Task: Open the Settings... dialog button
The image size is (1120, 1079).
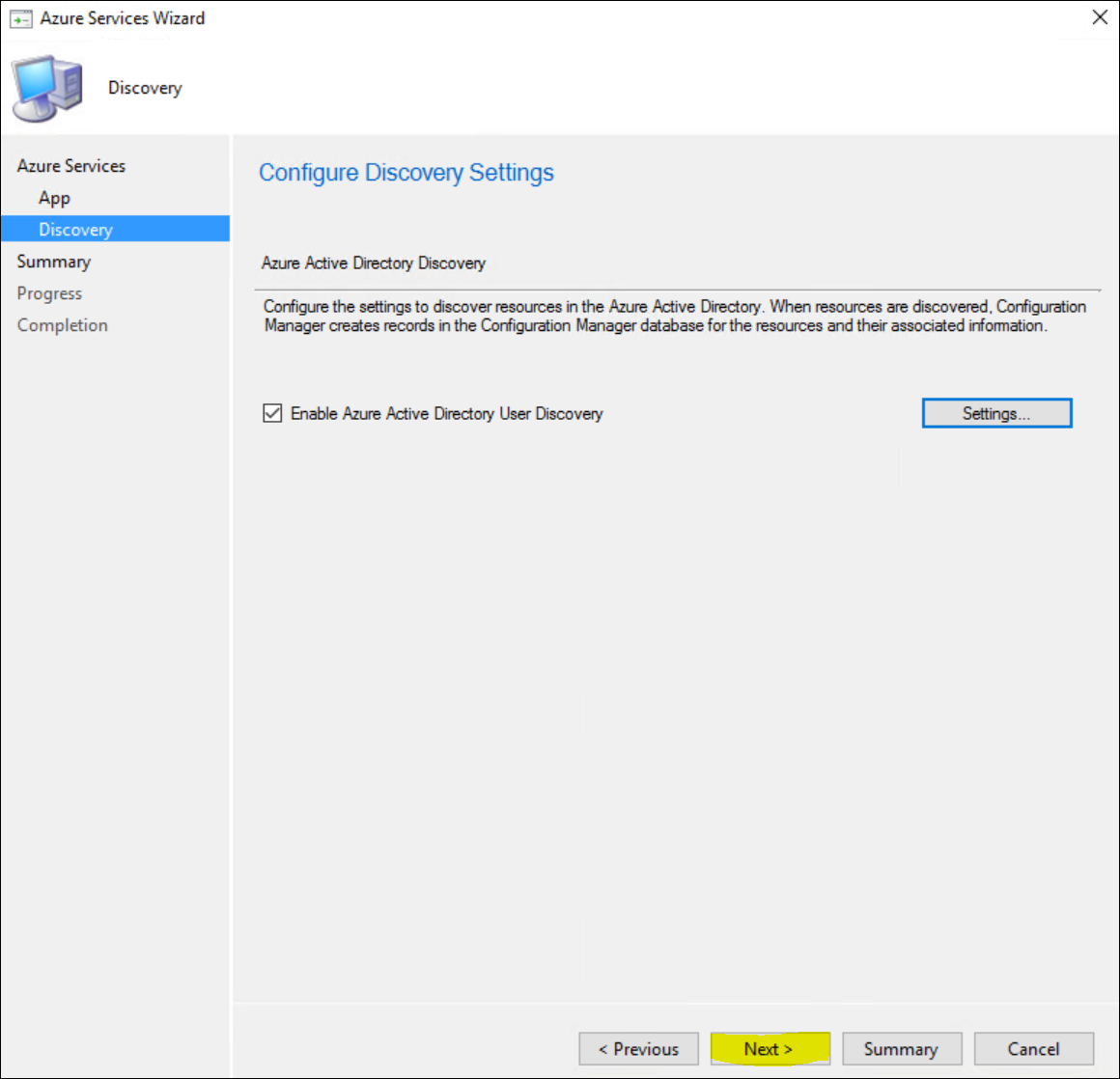Action: coord(996,413)
